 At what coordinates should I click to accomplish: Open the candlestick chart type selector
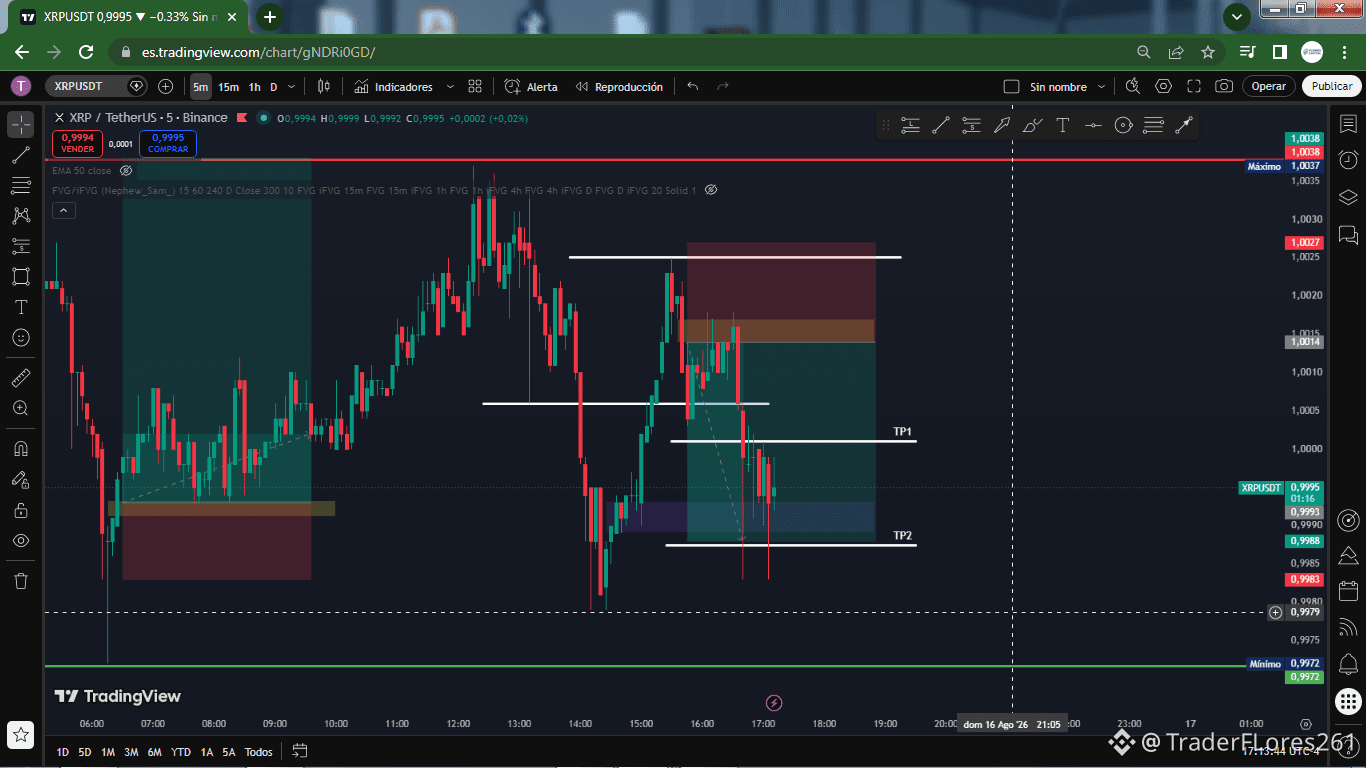tap(323, 87)
